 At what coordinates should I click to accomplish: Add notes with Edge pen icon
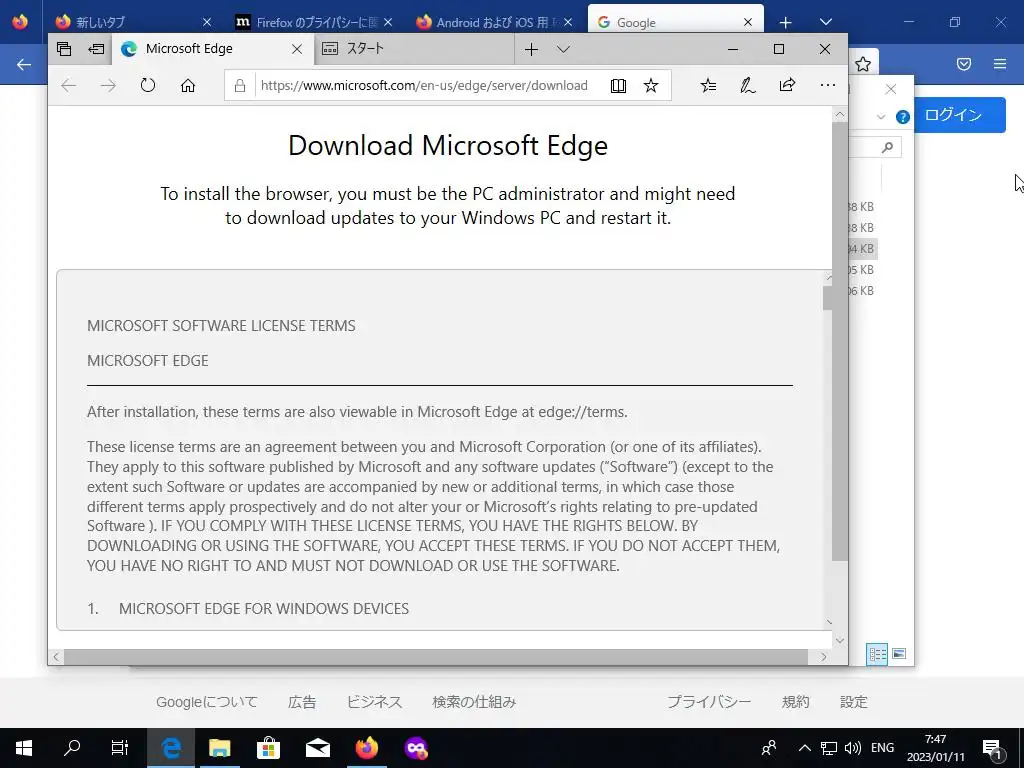pyautogui.click(x=748, y=86)
